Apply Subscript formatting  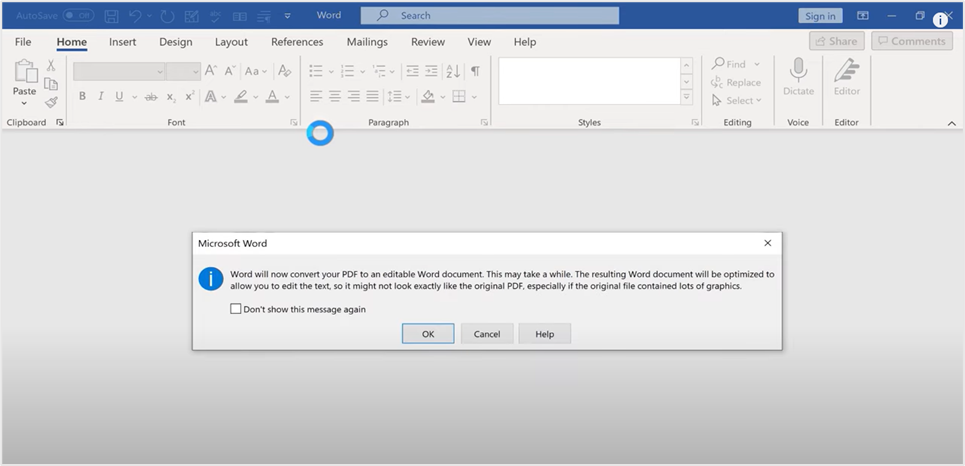point(171,97)
